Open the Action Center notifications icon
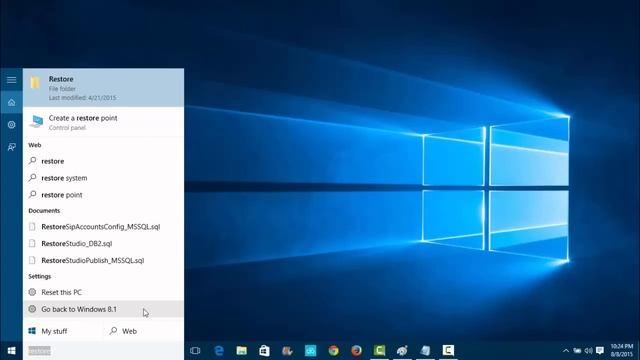This screenshot has width=640, height=360. [600, 351]
